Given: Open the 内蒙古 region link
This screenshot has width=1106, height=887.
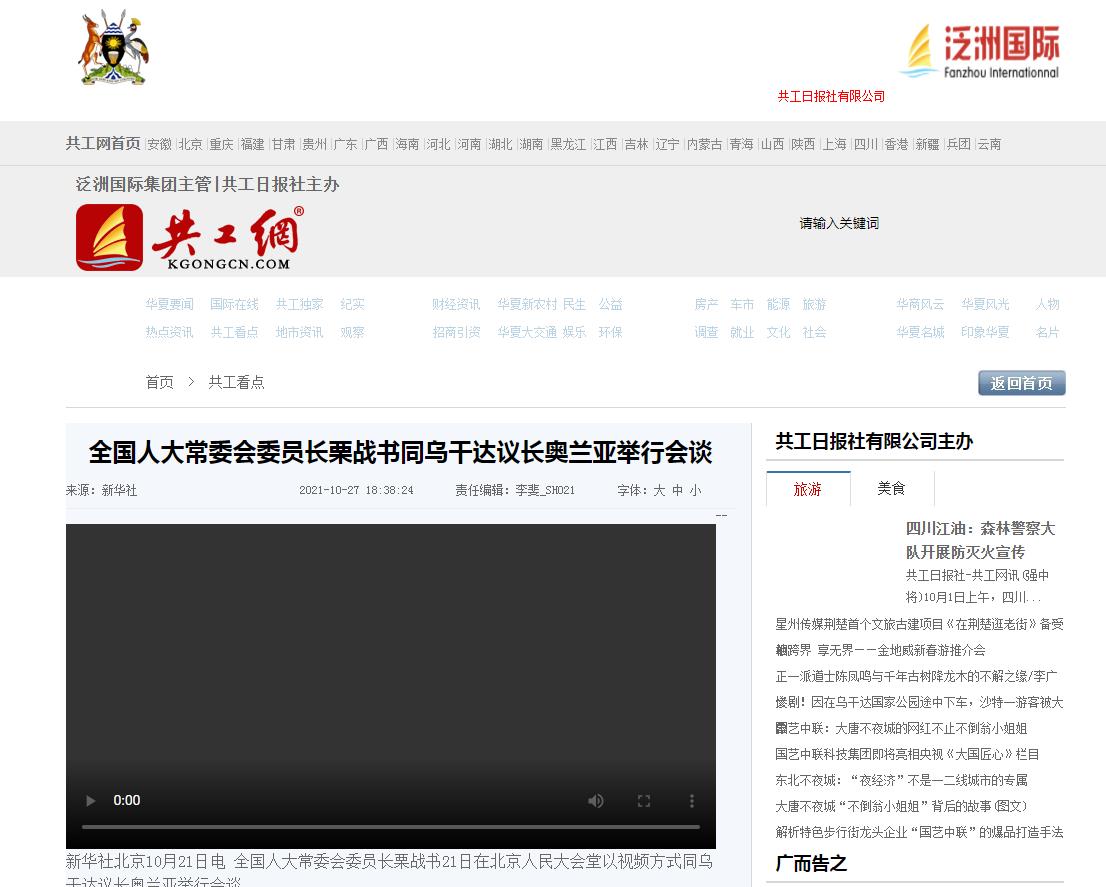Looking at the screenshot, I should [705, 144].
